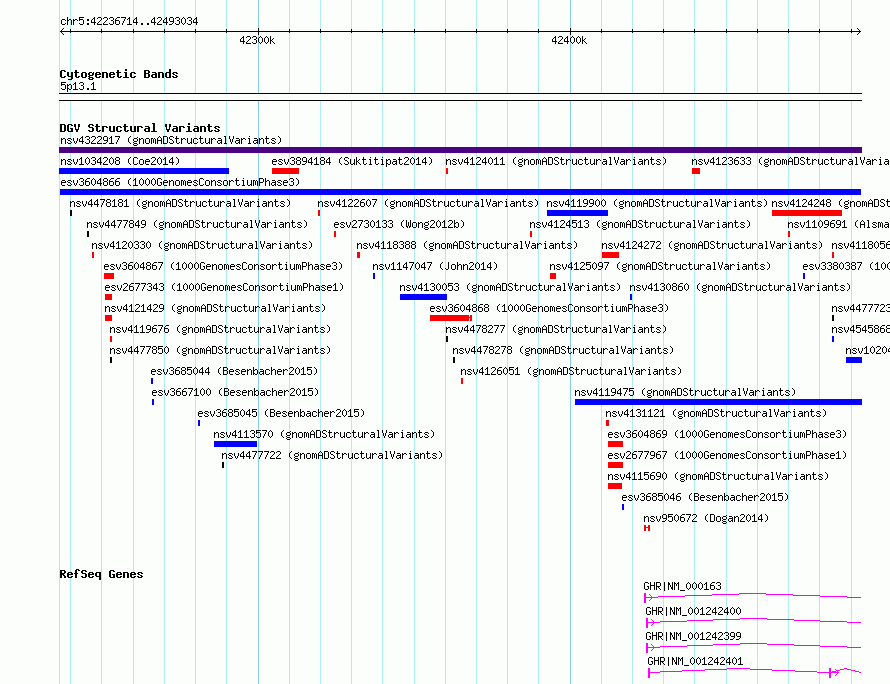Image resolution: width=890 pixels, height=684 pixels.
Task: Open esv3604867 1000Genomes variant label
Action: coord(223,266)
